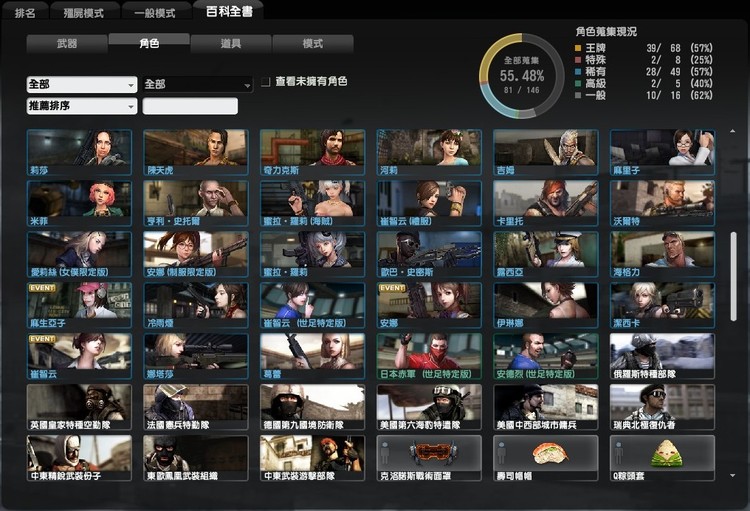Click the search text field
Viewport: 750px width, 511px height.
190,106
